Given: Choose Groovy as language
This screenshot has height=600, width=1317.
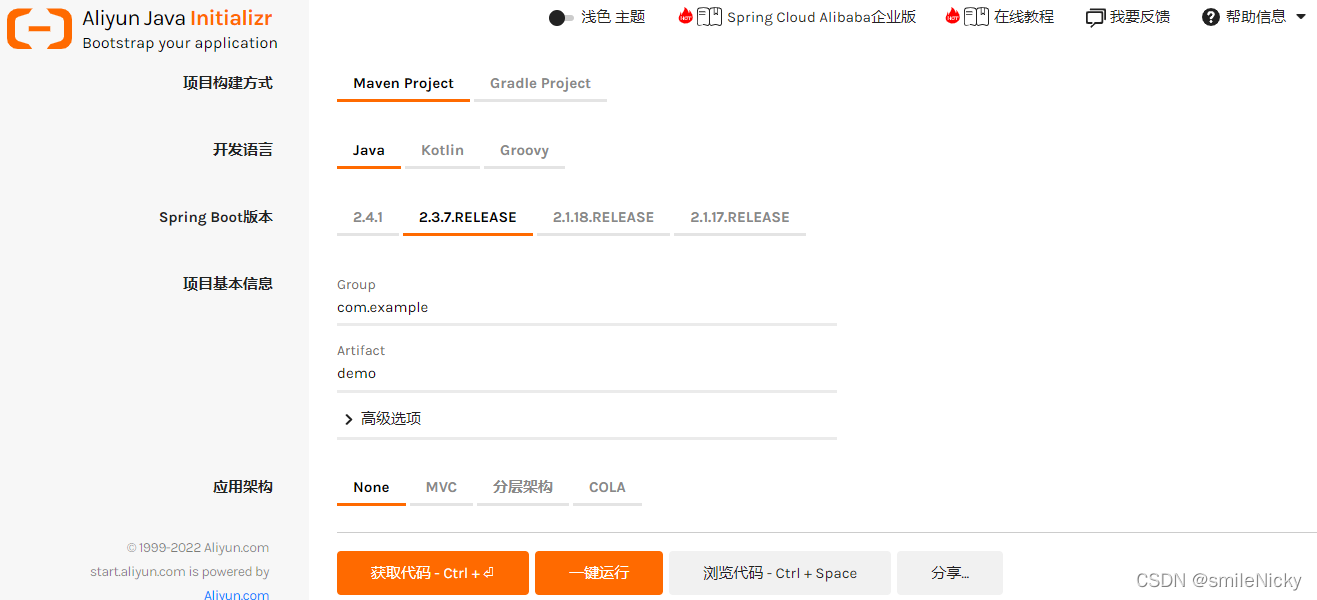Looking at the screenshot, I should [x=524, y=150].
